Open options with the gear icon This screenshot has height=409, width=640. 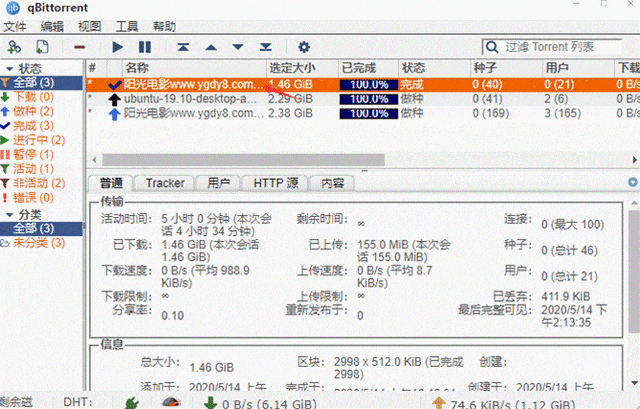304,47
